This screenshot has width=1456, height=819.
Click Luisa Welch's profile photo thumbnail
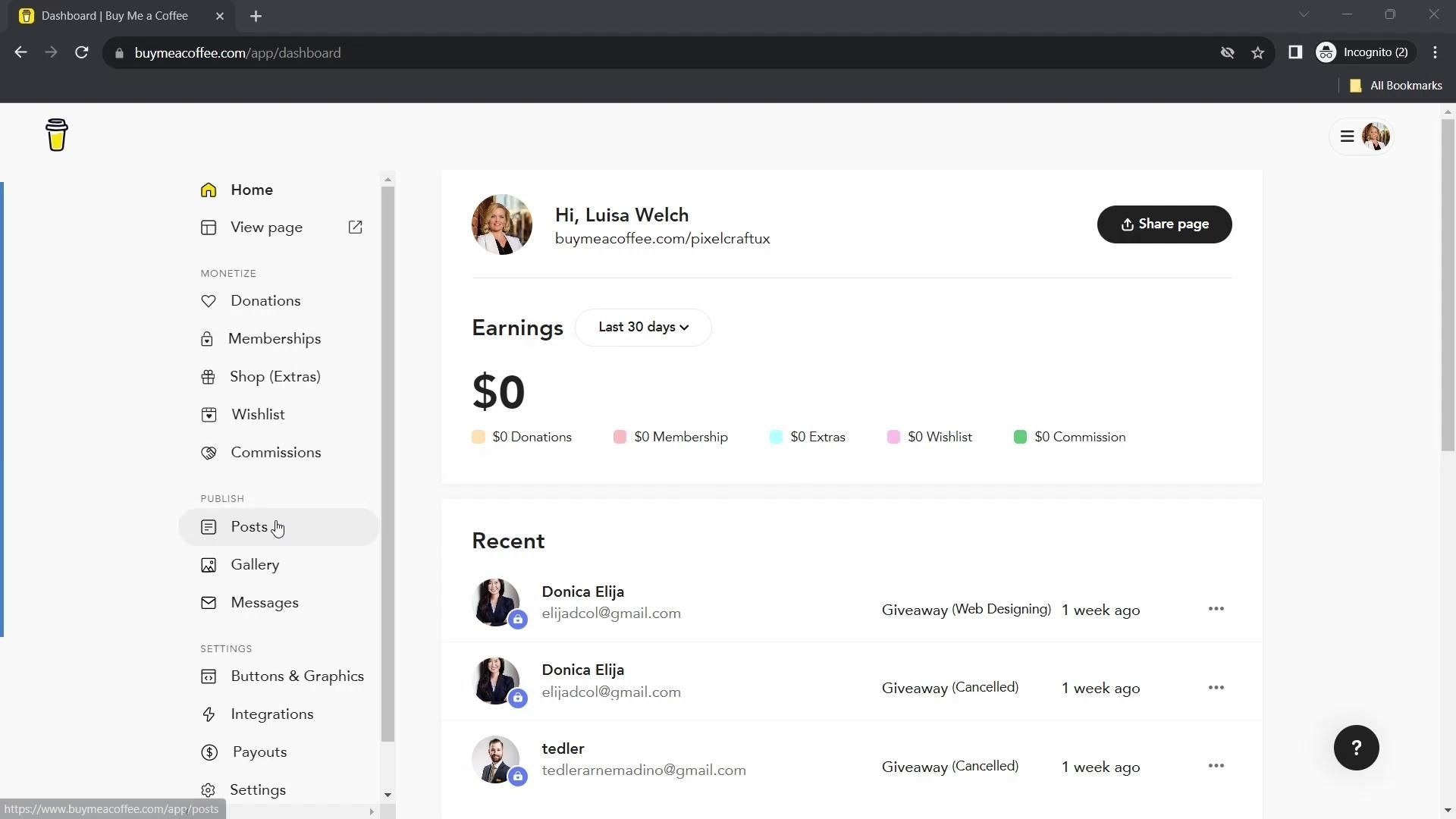click(501, 224)
